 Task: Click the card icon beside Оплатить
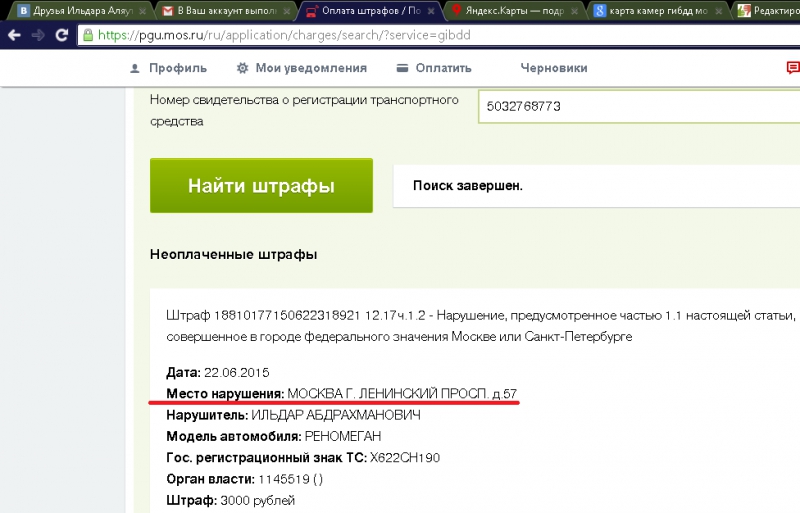click(403, 68)
